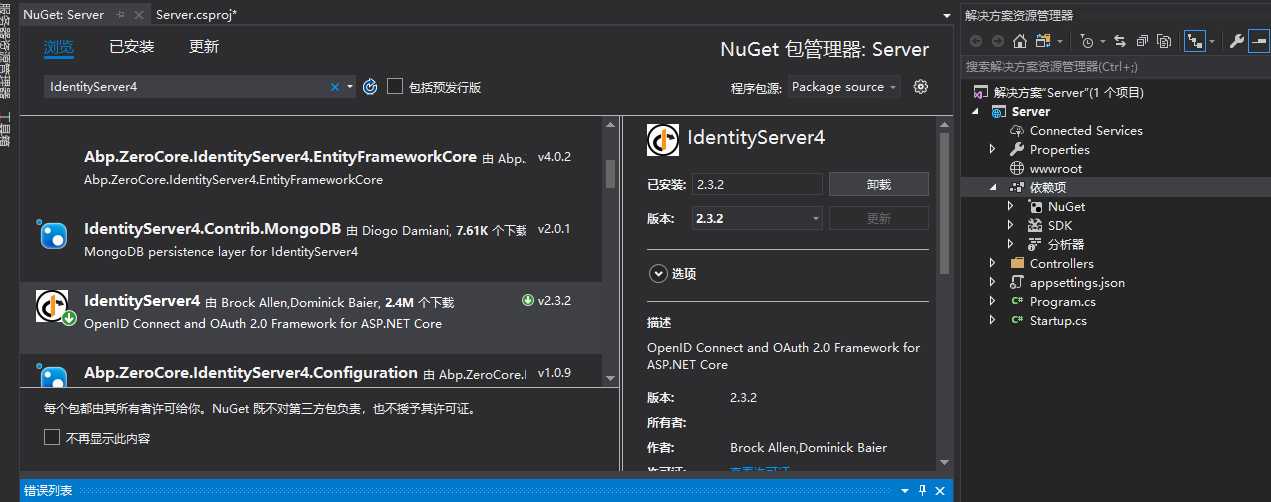Click Solution Explorer Back arrow
Viewport: 1271px width, 502px height.
(976, 41)
